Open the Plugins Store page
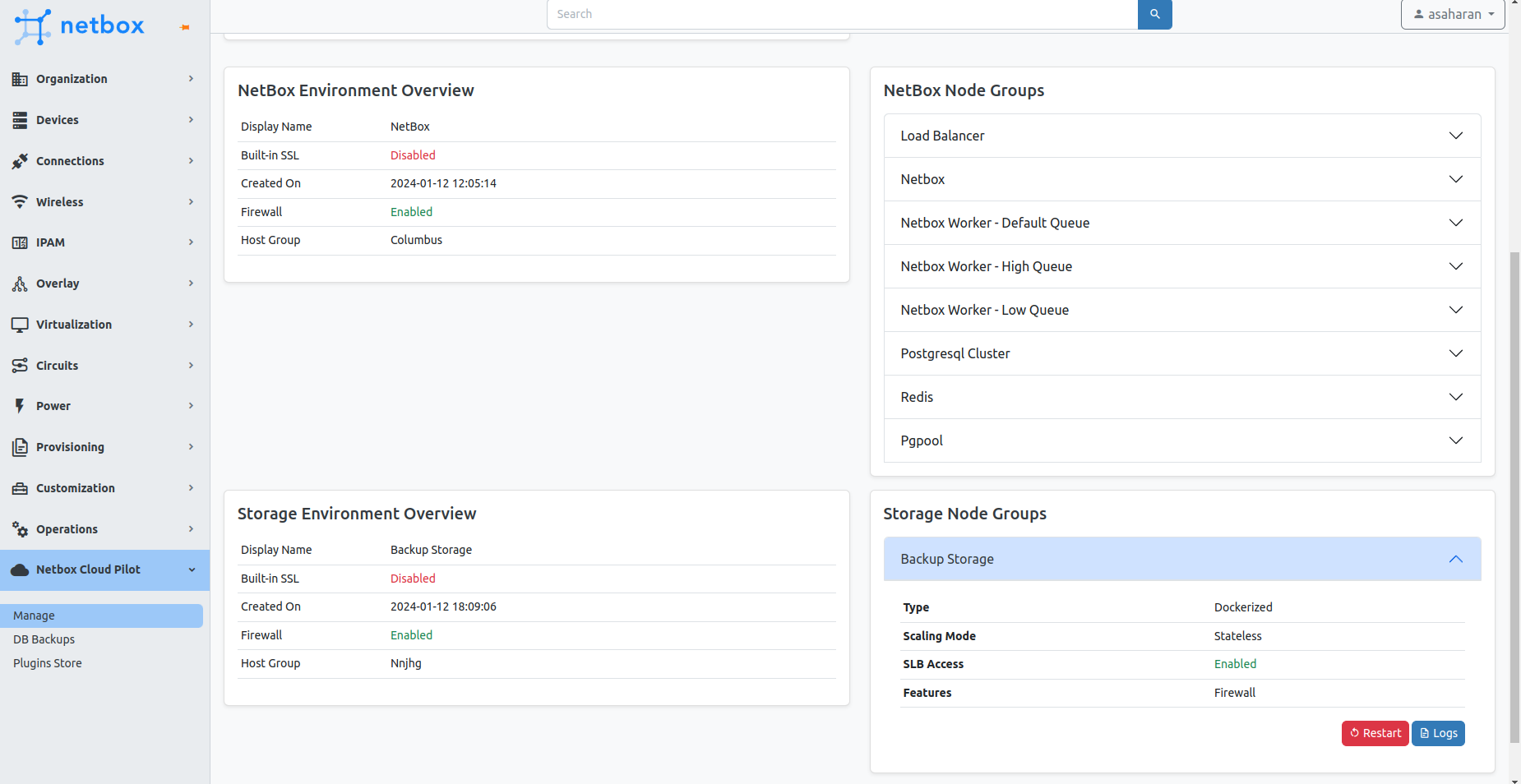This screenshot has height=784, width=1521. coord(48,663)
